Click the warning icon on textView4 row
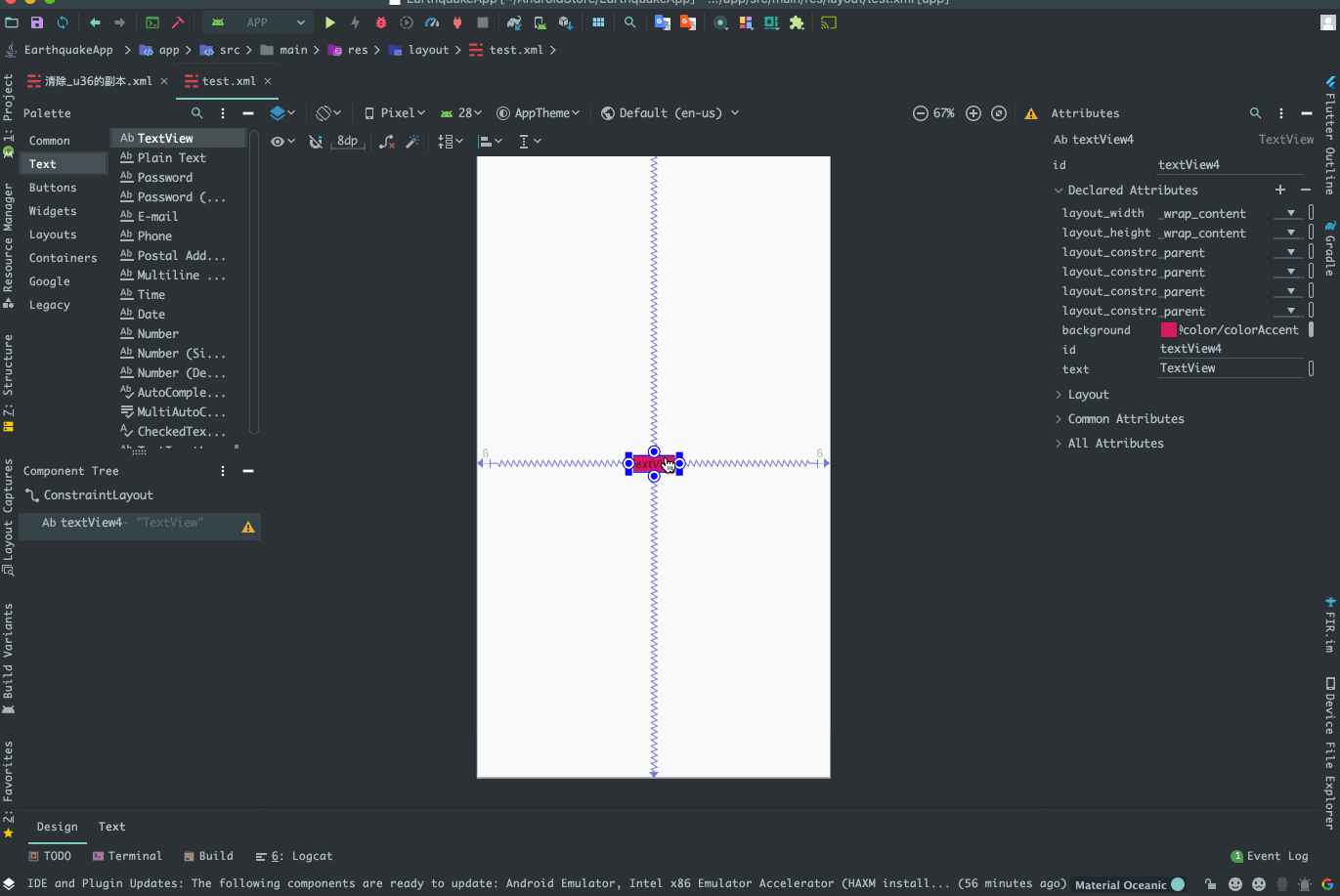Image resolution: width=1340 pixels, height=896 pixels. pyautogui.click(x=248, y=528)
